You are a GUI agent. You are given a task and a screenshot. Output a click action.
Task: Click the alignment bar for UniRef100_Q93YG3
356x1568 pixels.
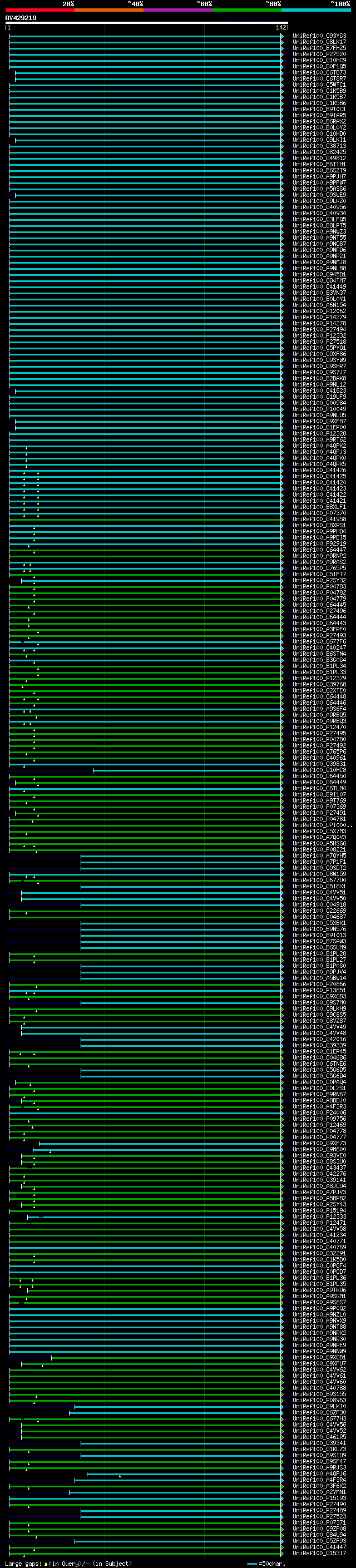point(146,36)
